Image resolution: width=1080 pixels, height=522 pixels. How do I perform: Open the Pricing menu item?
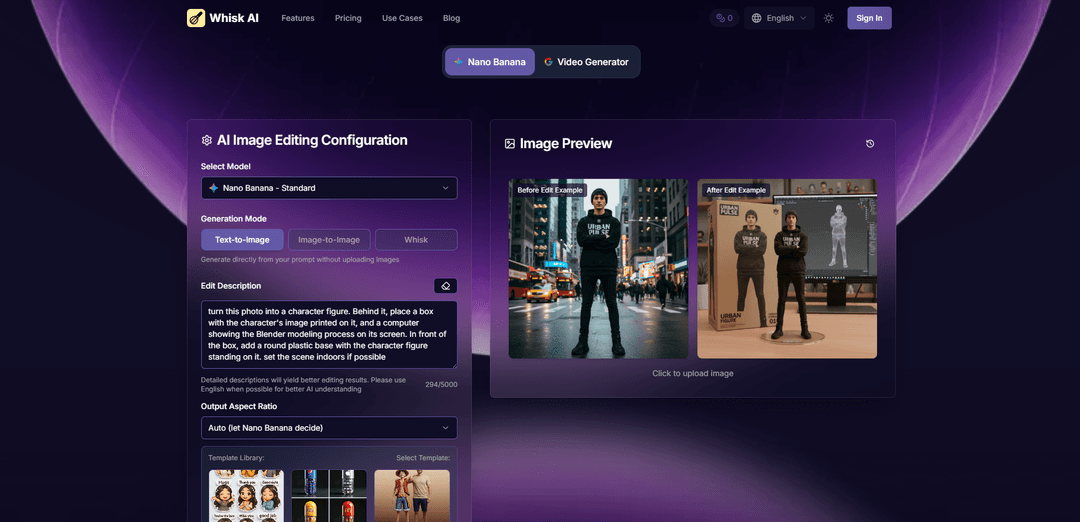click(348, 18)
